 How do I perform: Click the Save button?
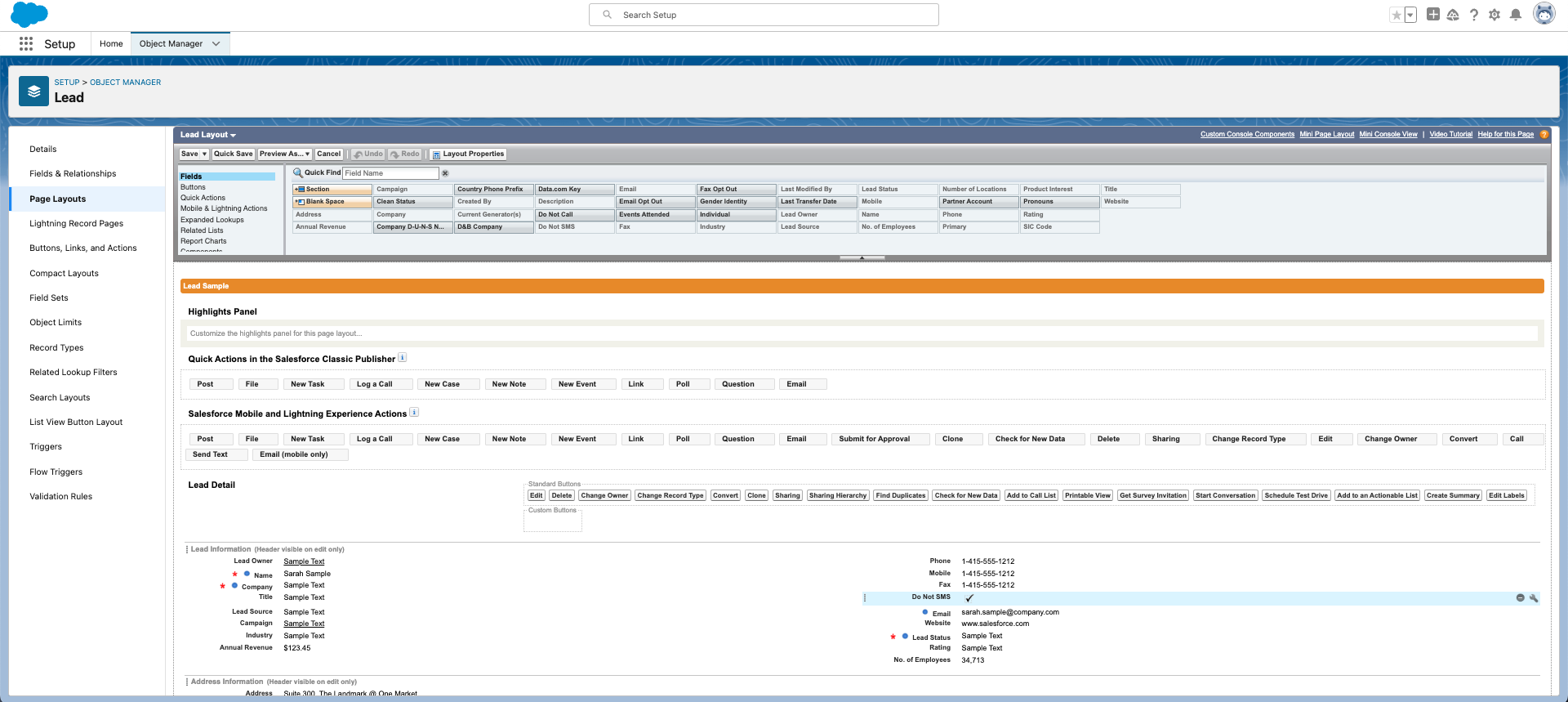point(189,154)
